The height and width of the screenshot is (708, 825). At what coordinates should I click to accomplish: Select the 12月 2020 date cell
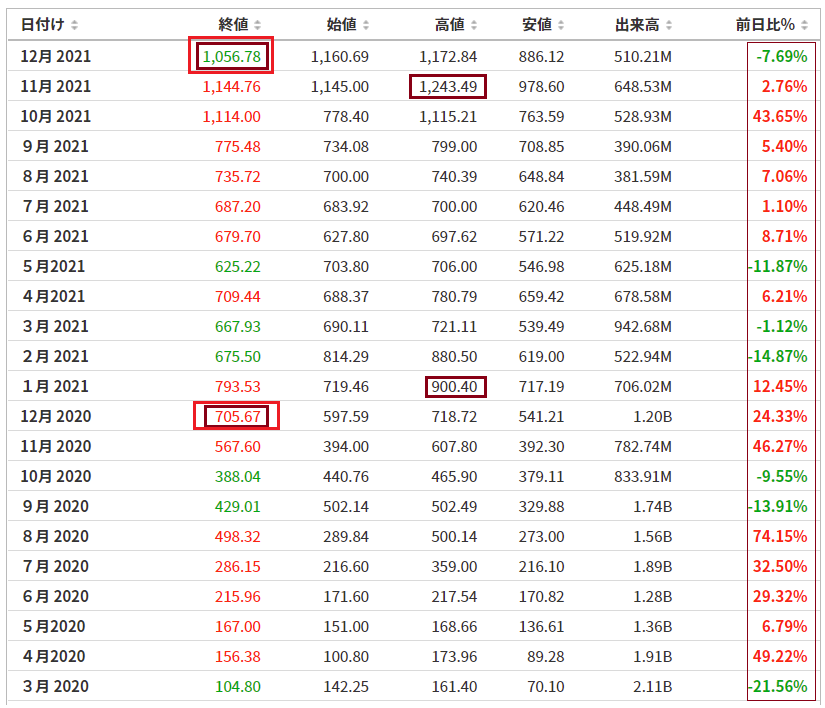55,416
